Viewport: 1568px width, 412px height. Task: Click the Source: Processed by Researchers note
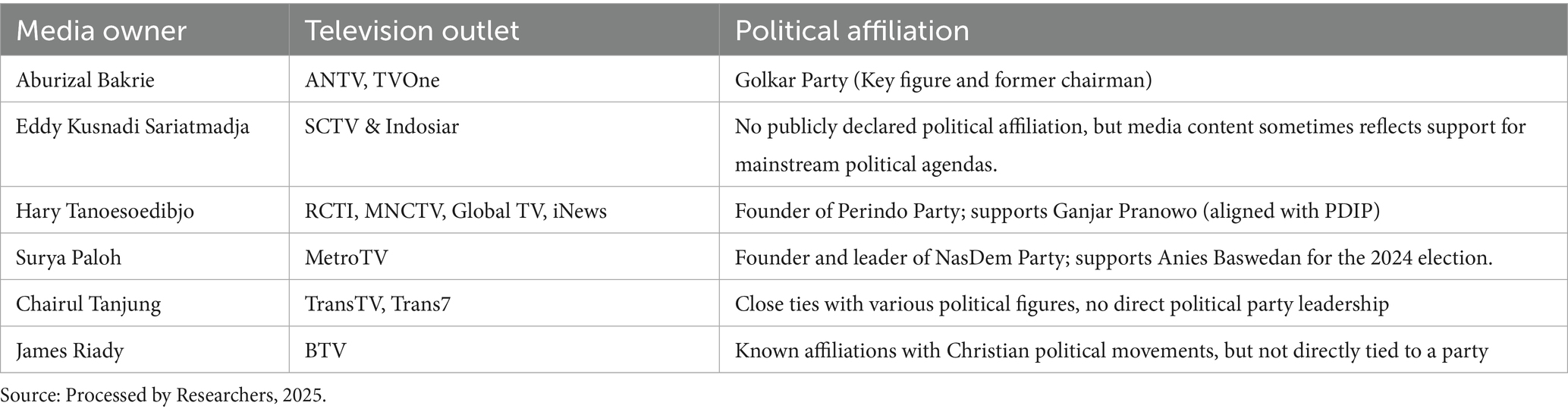tap(163, 395)
